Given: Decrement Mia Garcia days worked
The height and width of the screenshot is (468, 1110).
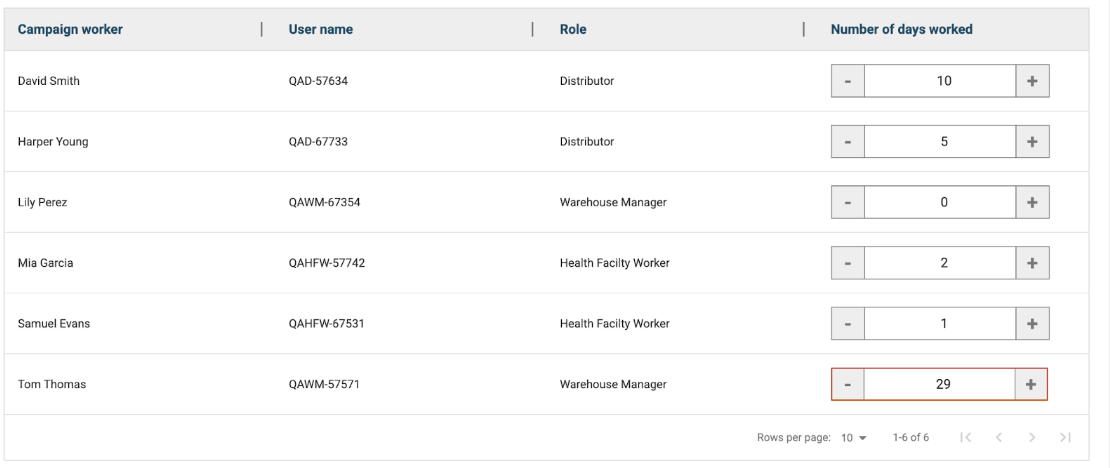Looking at the screenshot, I should coord(848,263).
